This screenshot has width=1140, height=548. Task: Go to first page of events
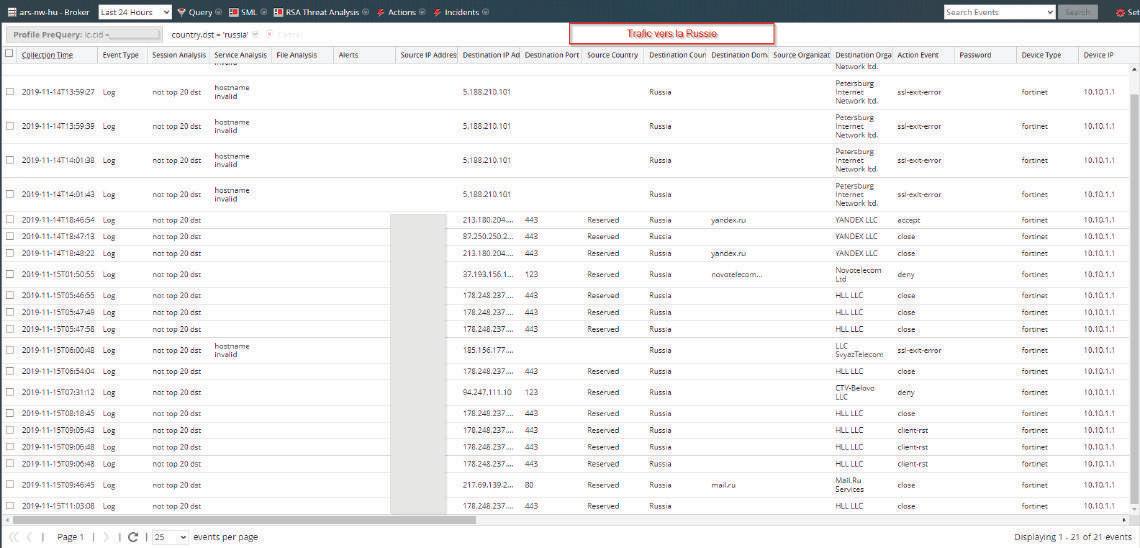point(13,537)
